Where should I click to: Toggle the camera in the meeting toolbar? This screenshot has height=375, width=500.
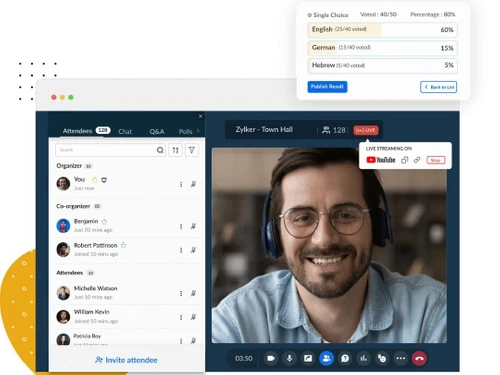tap(271, 358)
